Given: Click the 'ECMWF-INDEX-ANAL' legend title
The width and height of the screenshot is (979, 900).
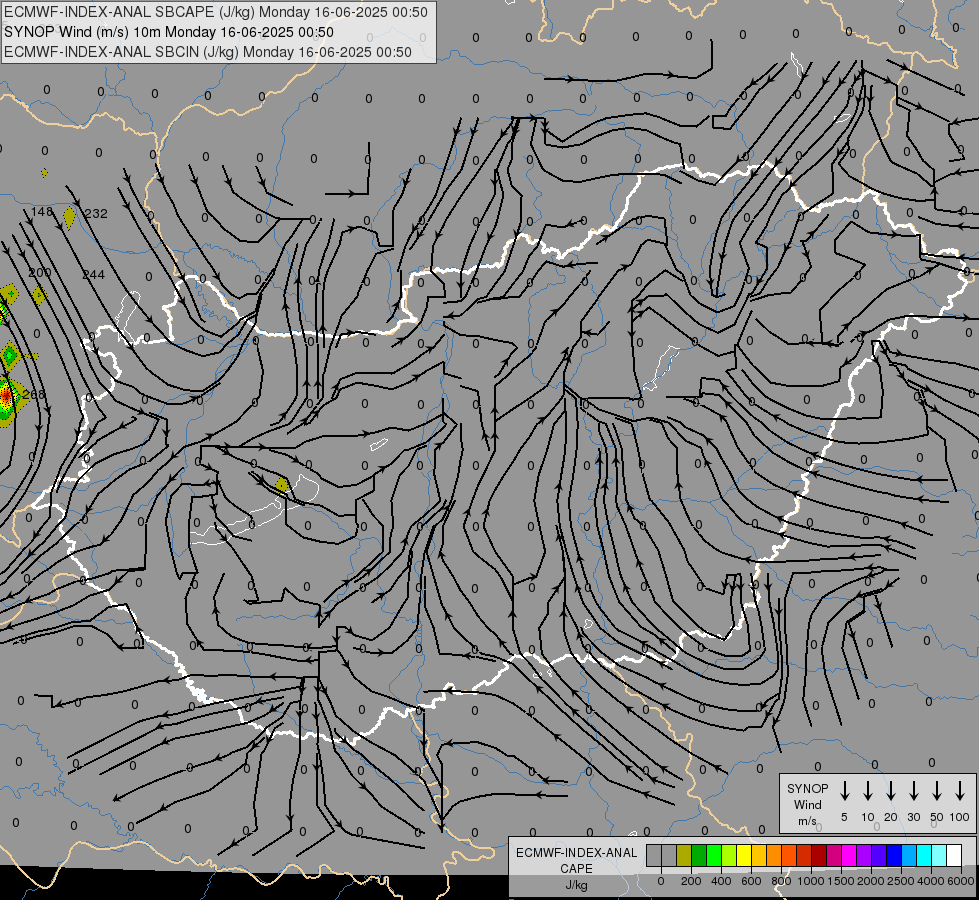Looking at the screenshot, I should (x=576, y=853).
